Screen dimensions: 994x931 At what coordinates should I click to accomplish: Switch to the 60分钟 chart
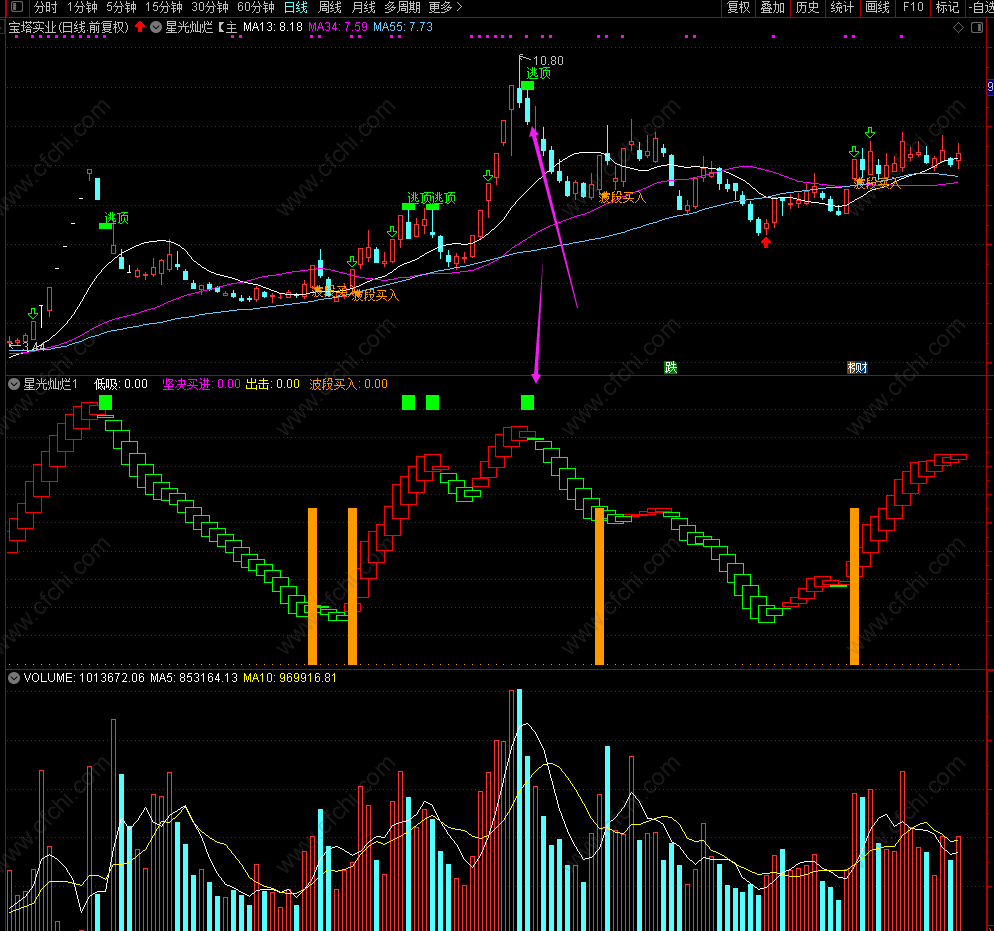(255, 8)
